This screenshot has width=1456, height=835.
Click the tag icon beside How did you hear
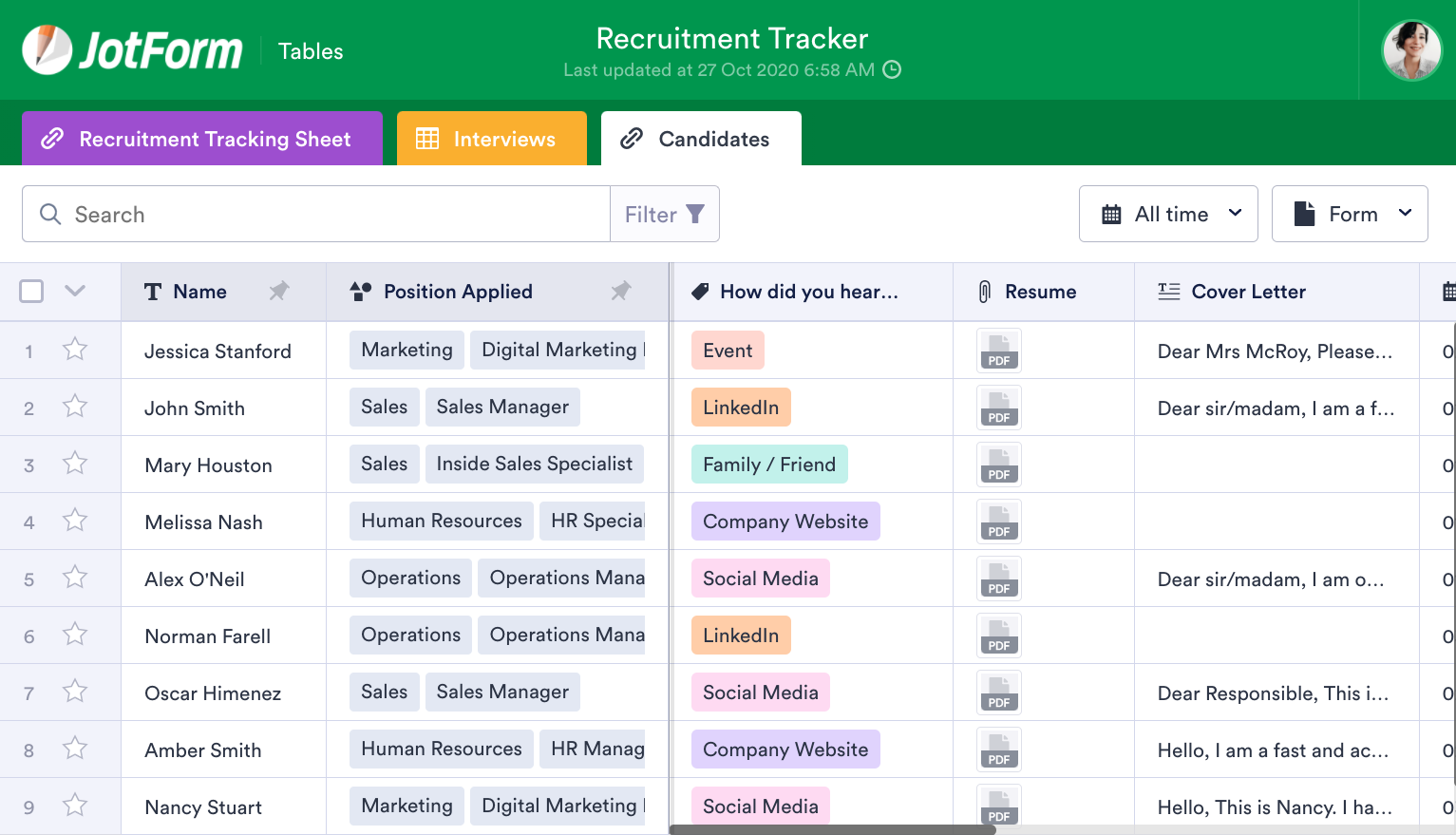pos(700,292)
